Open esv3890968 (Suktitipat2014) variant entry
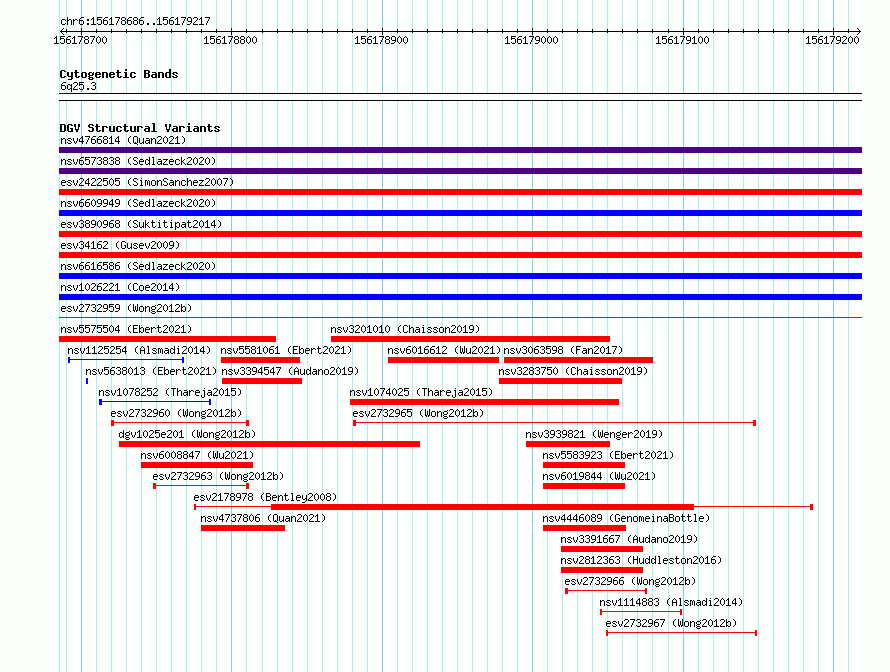 141,224
